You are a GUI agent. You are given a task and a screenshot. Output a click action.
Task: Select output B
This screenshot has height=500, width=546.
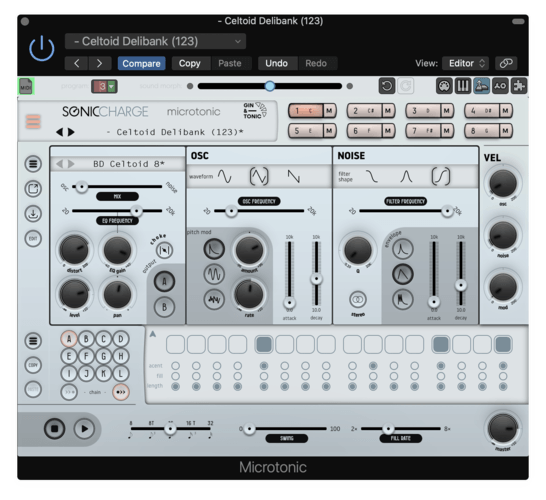164,307
